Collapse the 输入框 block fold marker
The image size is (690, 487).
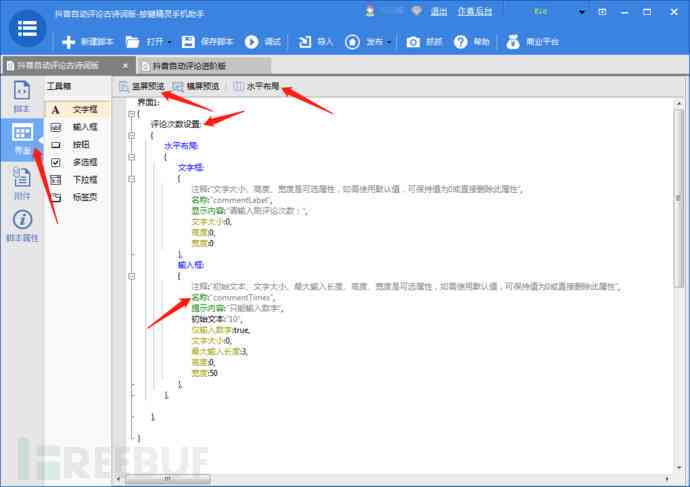tap(131, 276)
